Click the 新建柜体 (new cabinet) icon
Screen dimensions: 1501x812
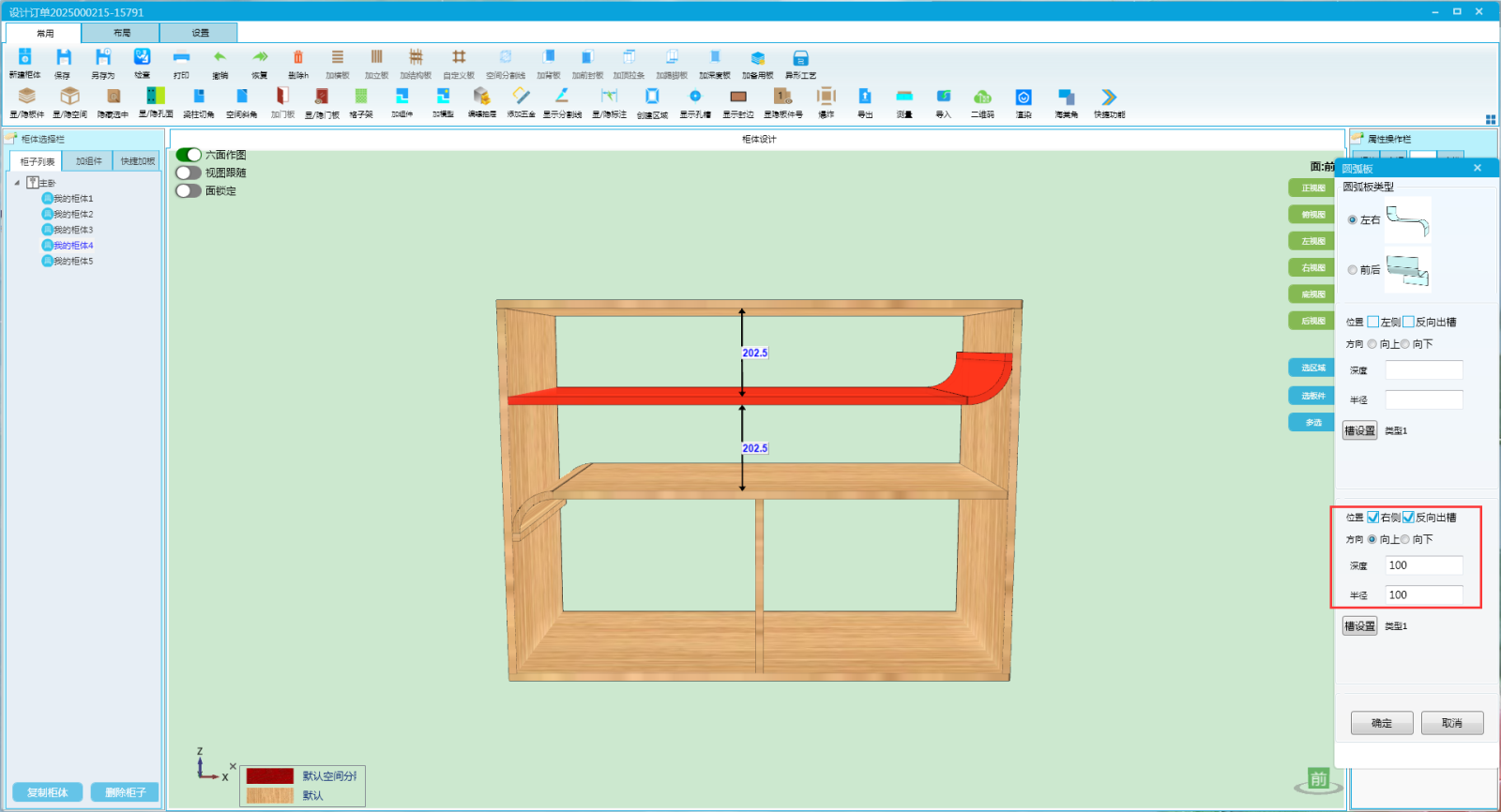[25, 58]
